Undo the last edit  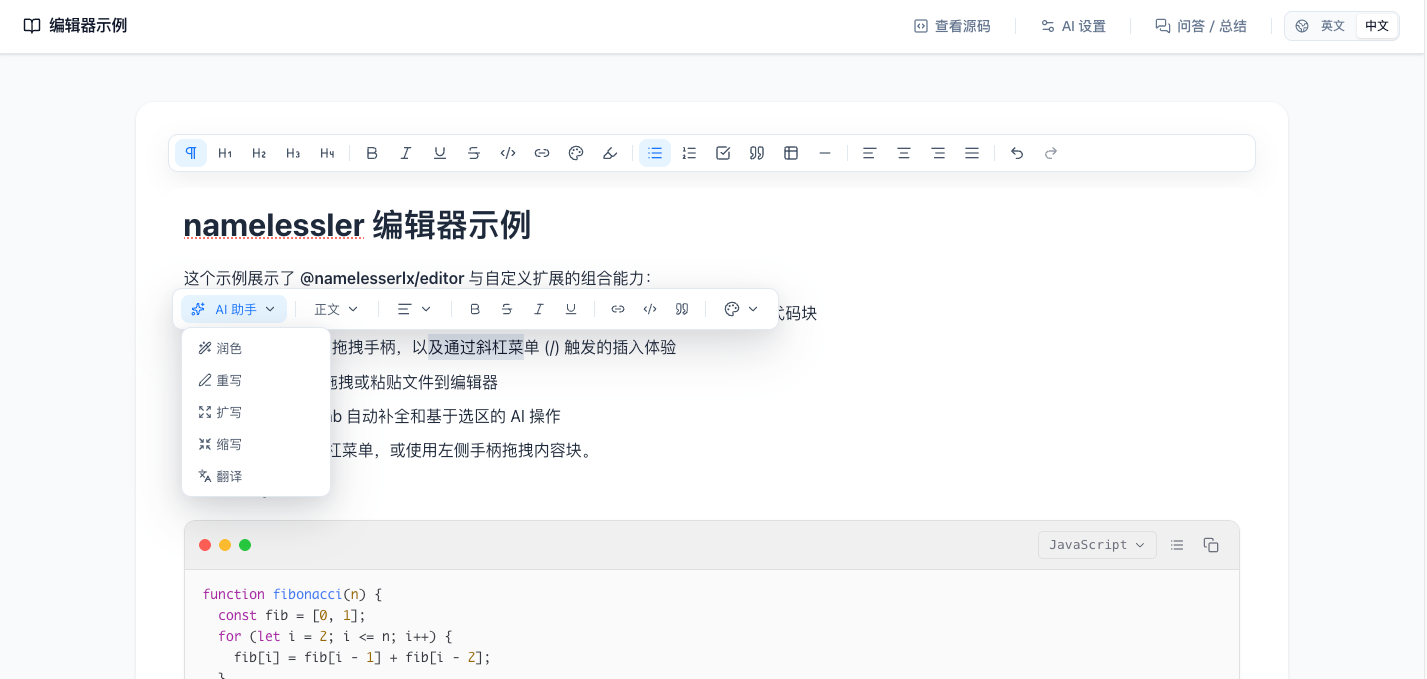pyautogui.click(x=1017, y=153)
